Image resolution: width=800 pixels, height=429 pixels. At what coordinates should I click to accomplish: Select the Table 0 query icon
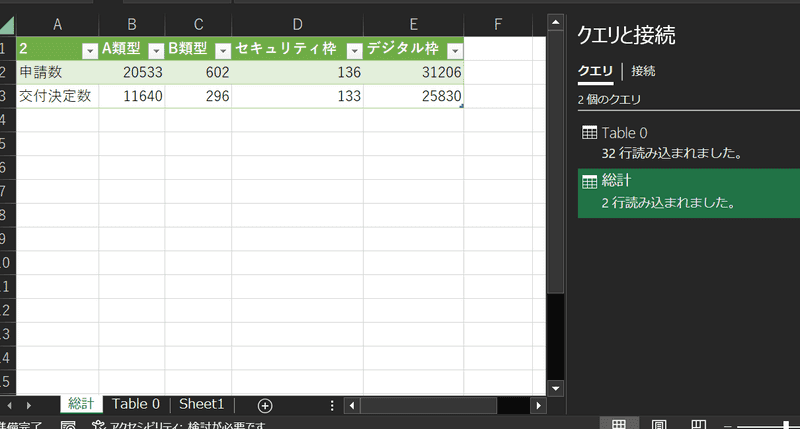point(589,133)
